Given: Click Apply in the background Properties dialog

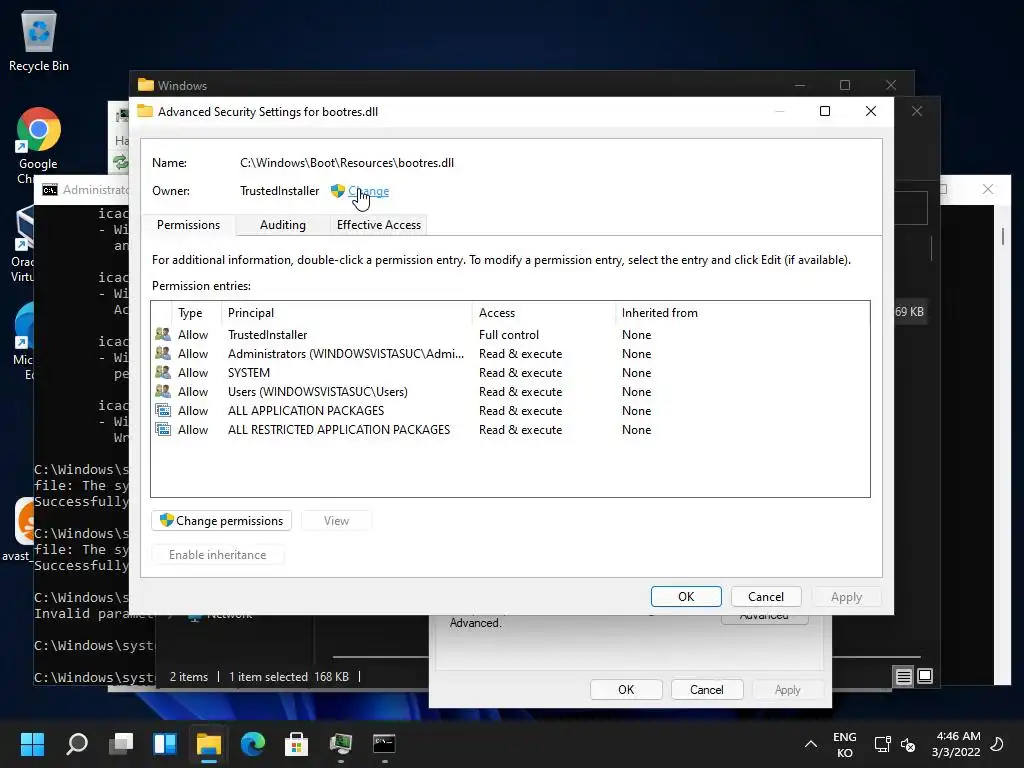Looking at the screenshot, I should (788, 690).
